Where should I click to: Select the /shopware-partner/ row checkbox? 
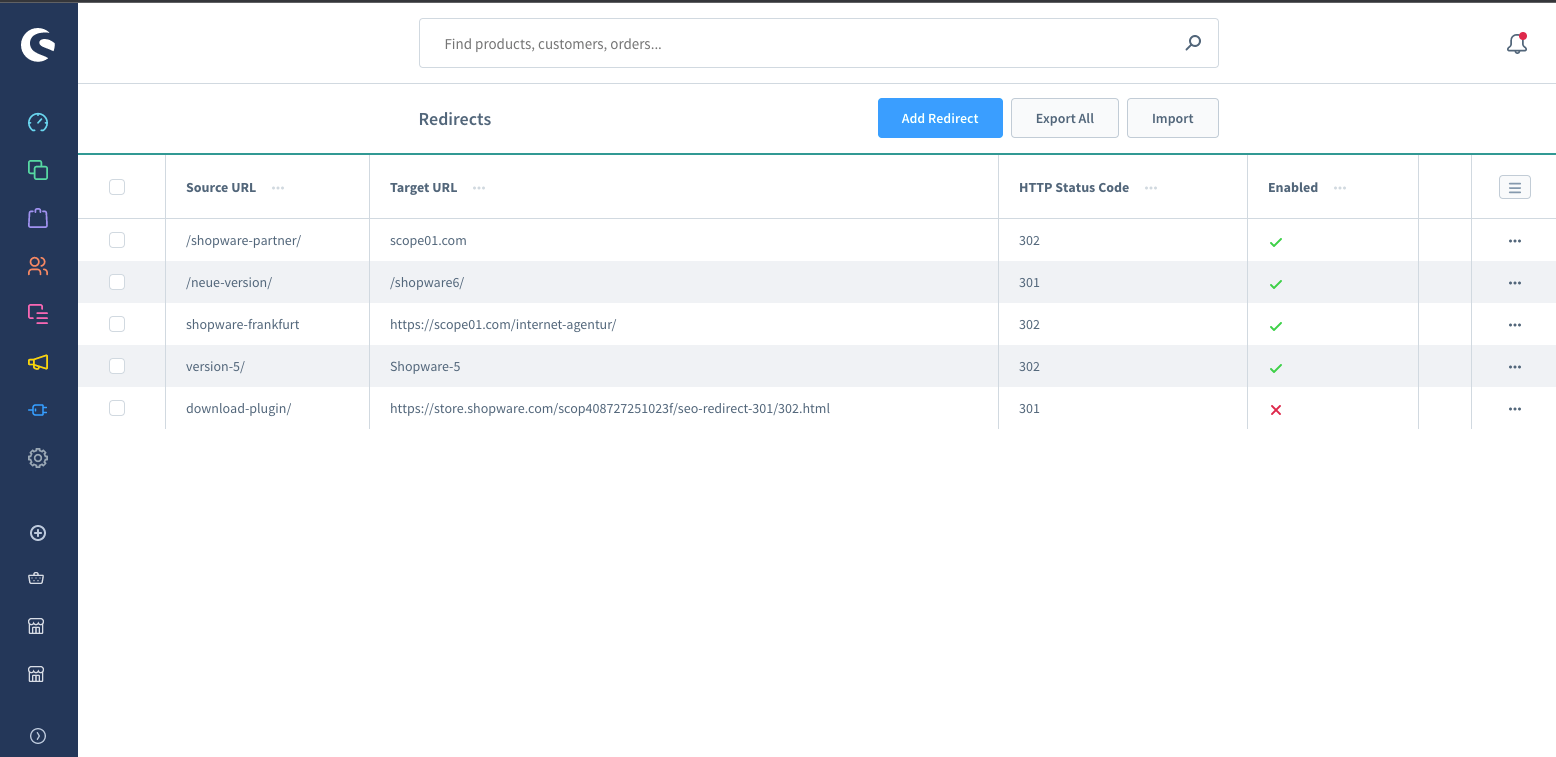(117, 240)
